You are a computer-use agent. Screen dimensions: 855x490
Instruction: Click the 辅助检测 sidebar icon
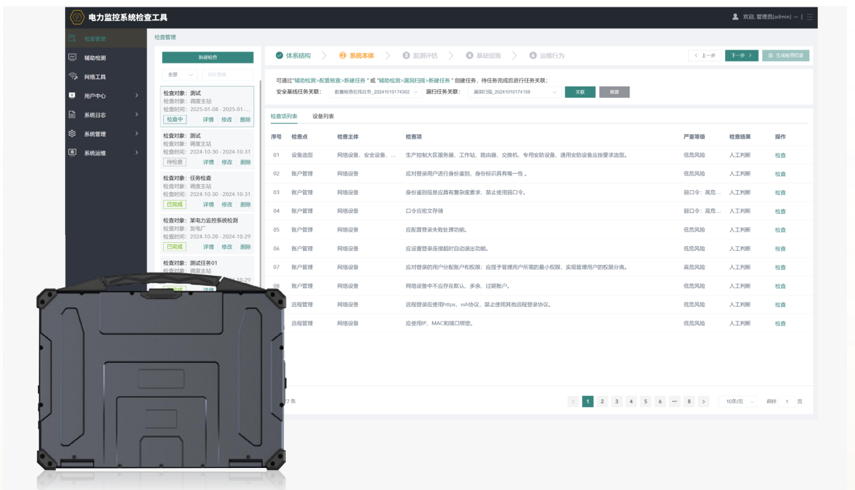click(73, 58)
